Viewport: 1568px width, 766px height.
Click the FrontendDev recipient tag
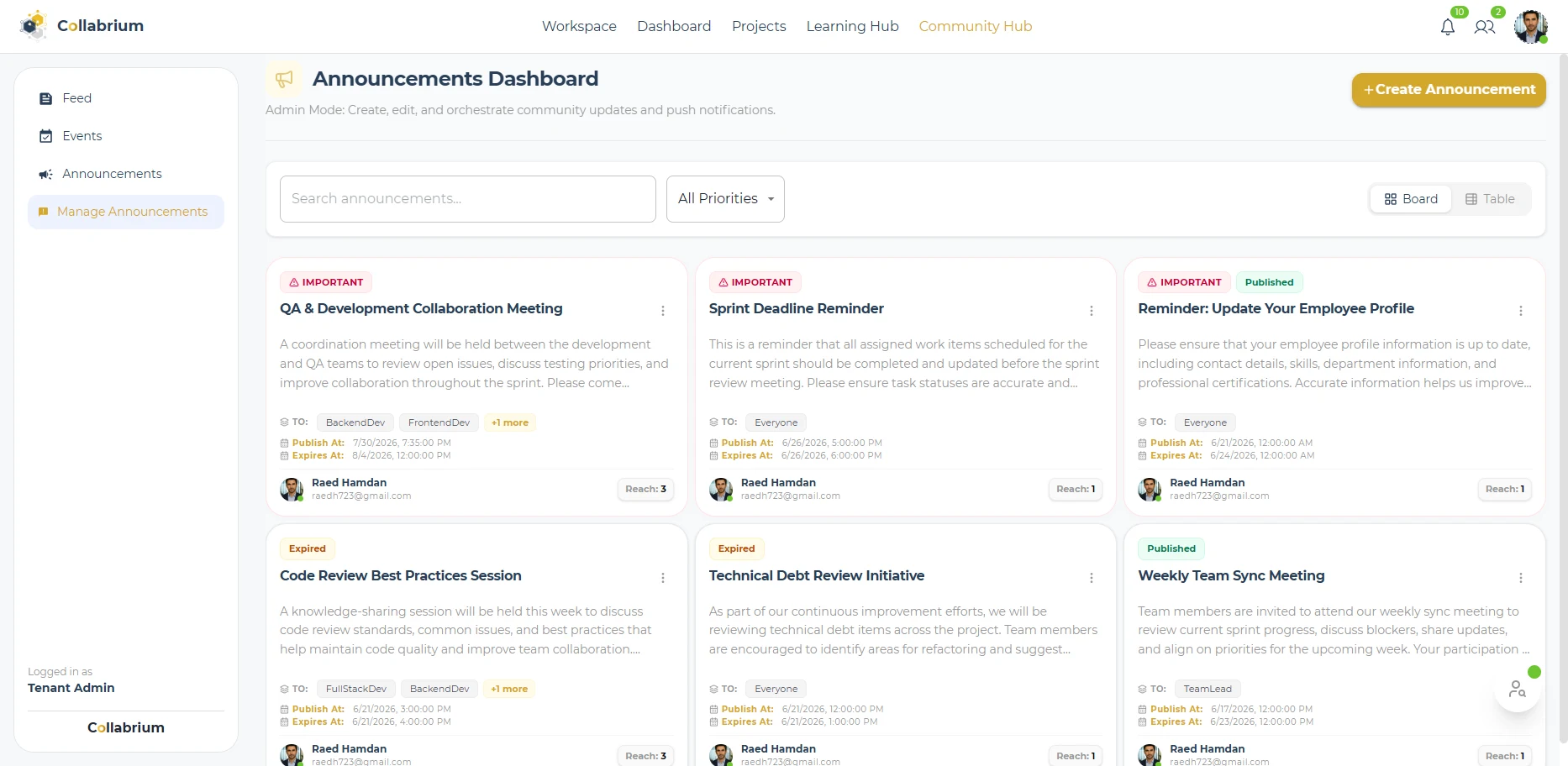click(x=439, y=422)
